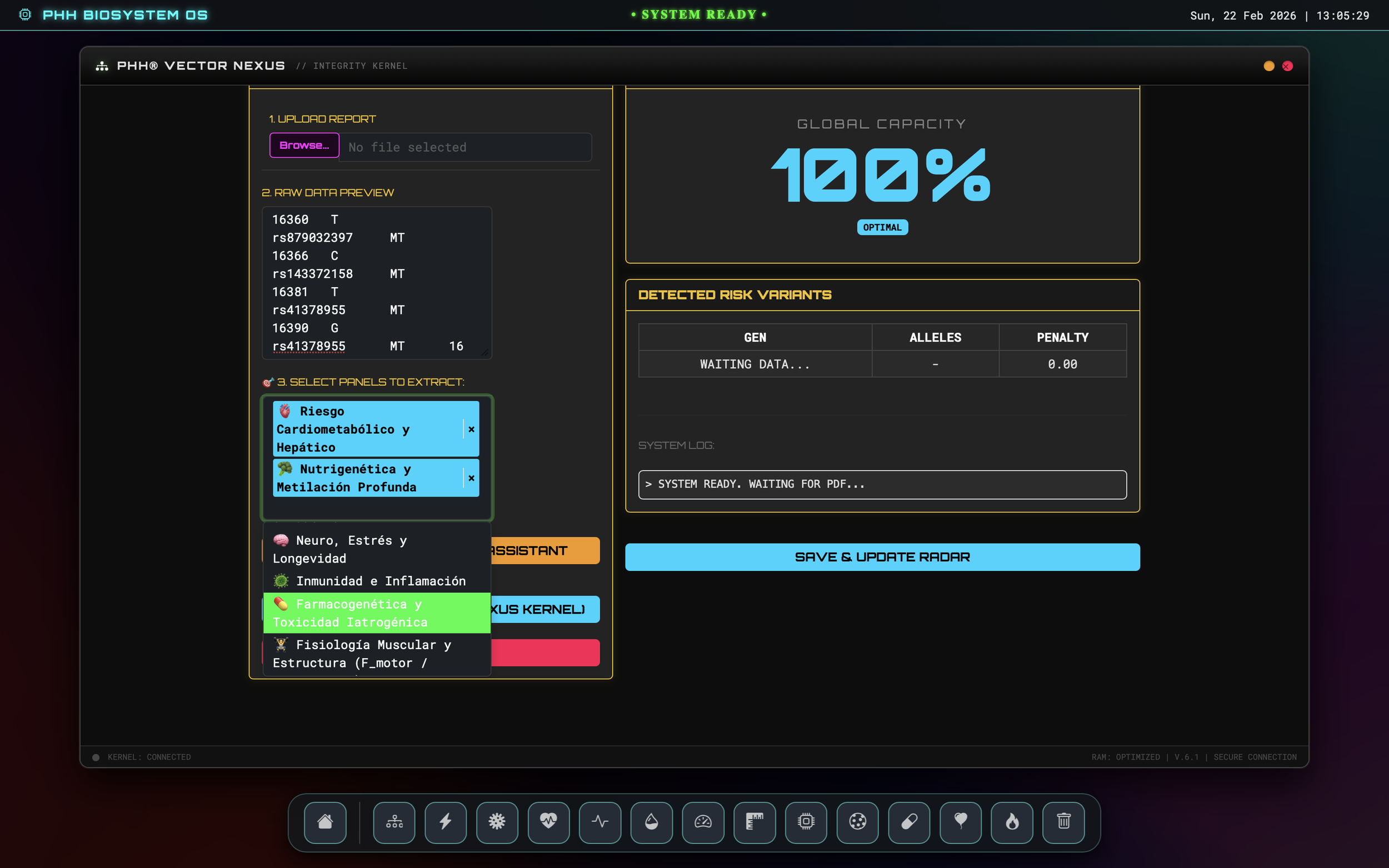
Task: Click the CPU chip dock icon
Action: (806, 821)
